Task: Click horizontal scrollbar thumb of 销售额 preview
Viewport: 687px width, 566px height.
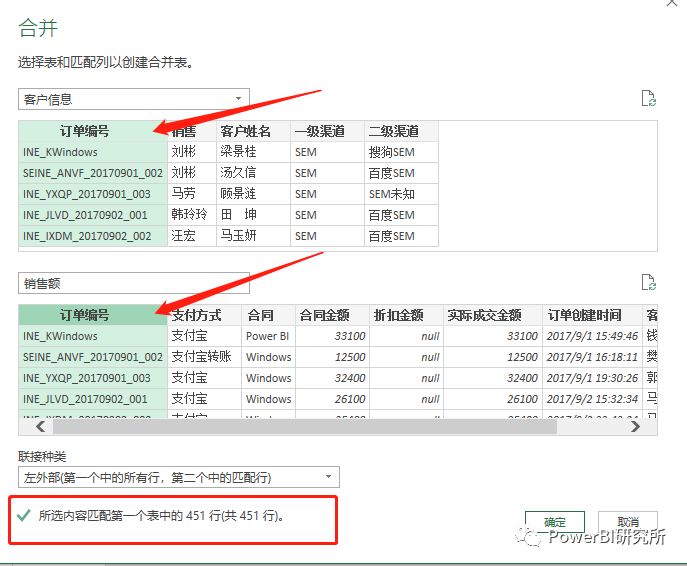Action: [x=305, y=426]
